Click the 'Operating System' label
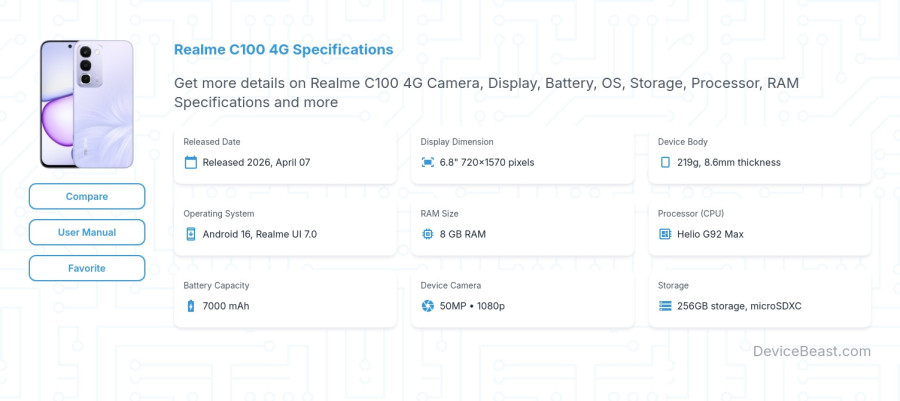 click(x=219, y=213)
